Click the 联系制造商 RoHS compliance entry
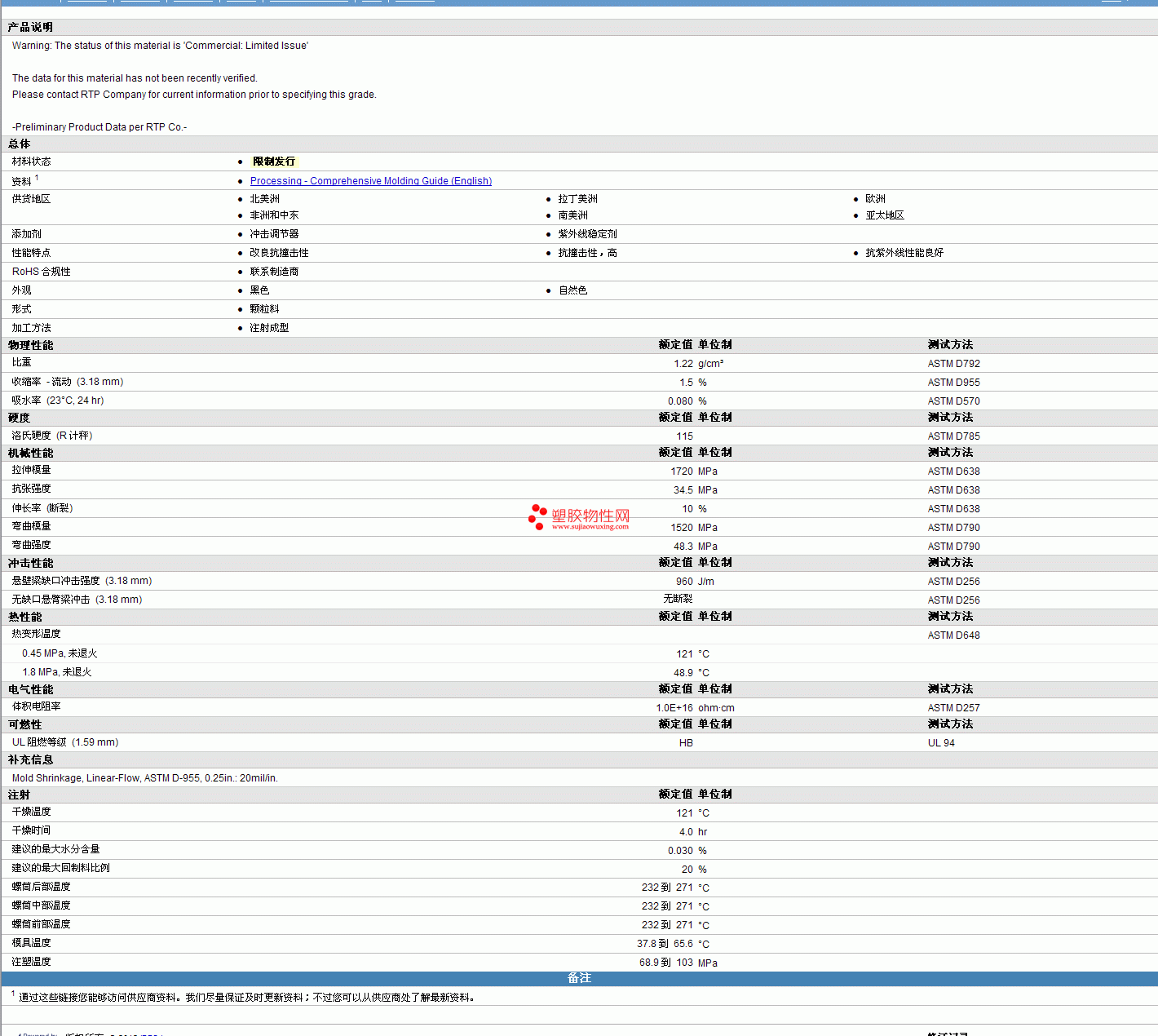 coord(274,272)
